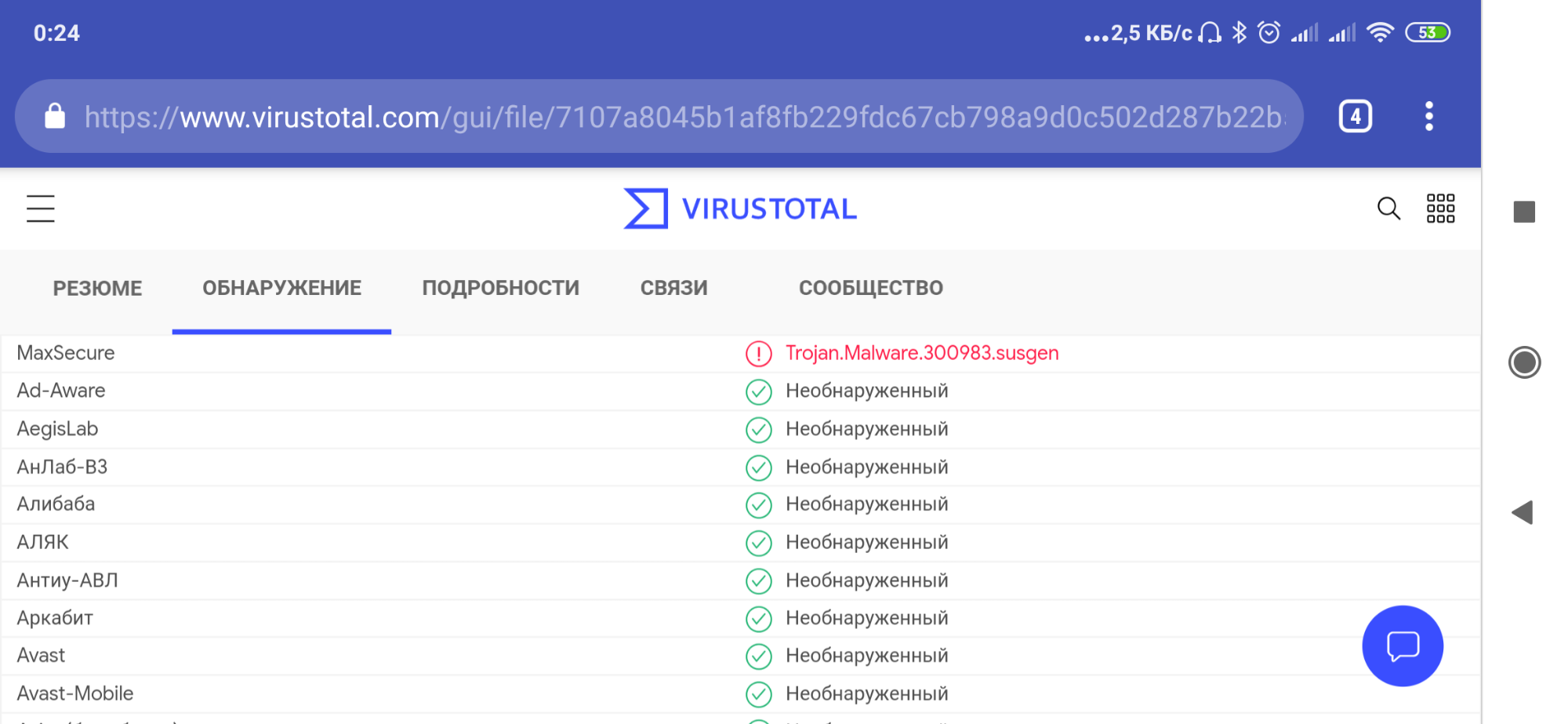Click the green check icon for АнЛаб-В3
1568x724 pixels.
coord(759,468)
